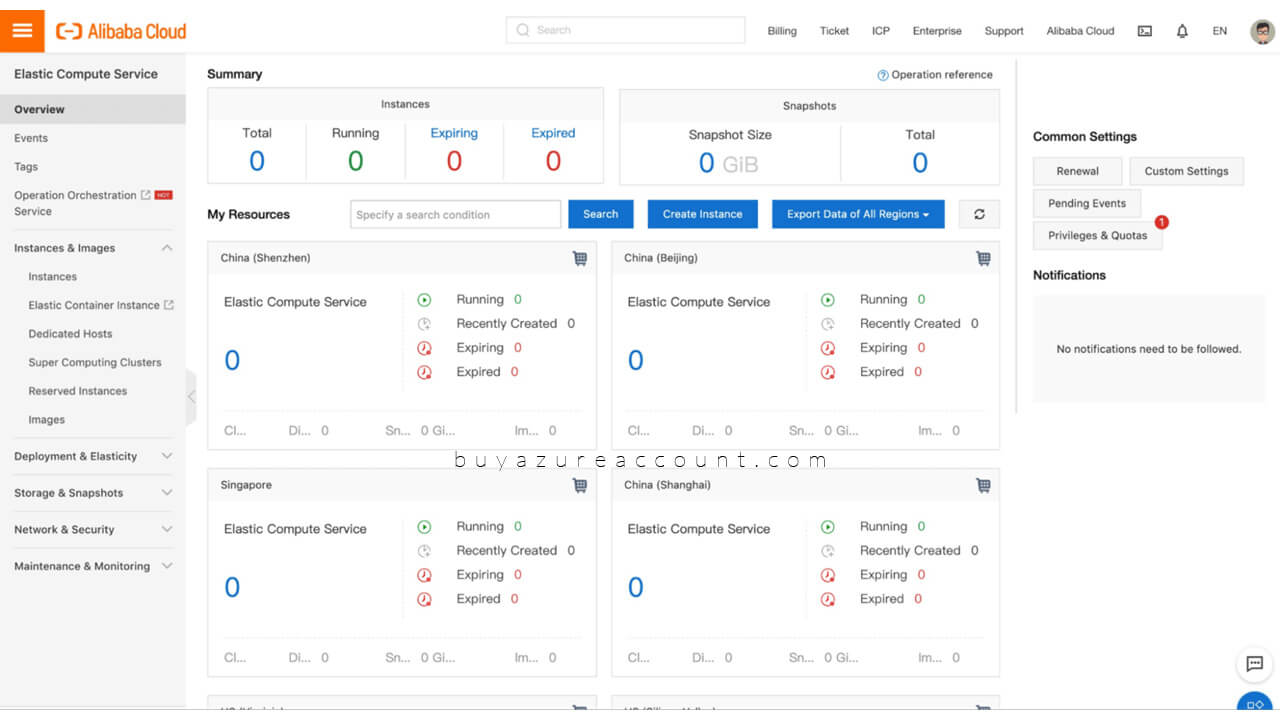Expand the Maintenance & Monitoring section
Viewport: 1280px width, 720px height.
[167, 566]
